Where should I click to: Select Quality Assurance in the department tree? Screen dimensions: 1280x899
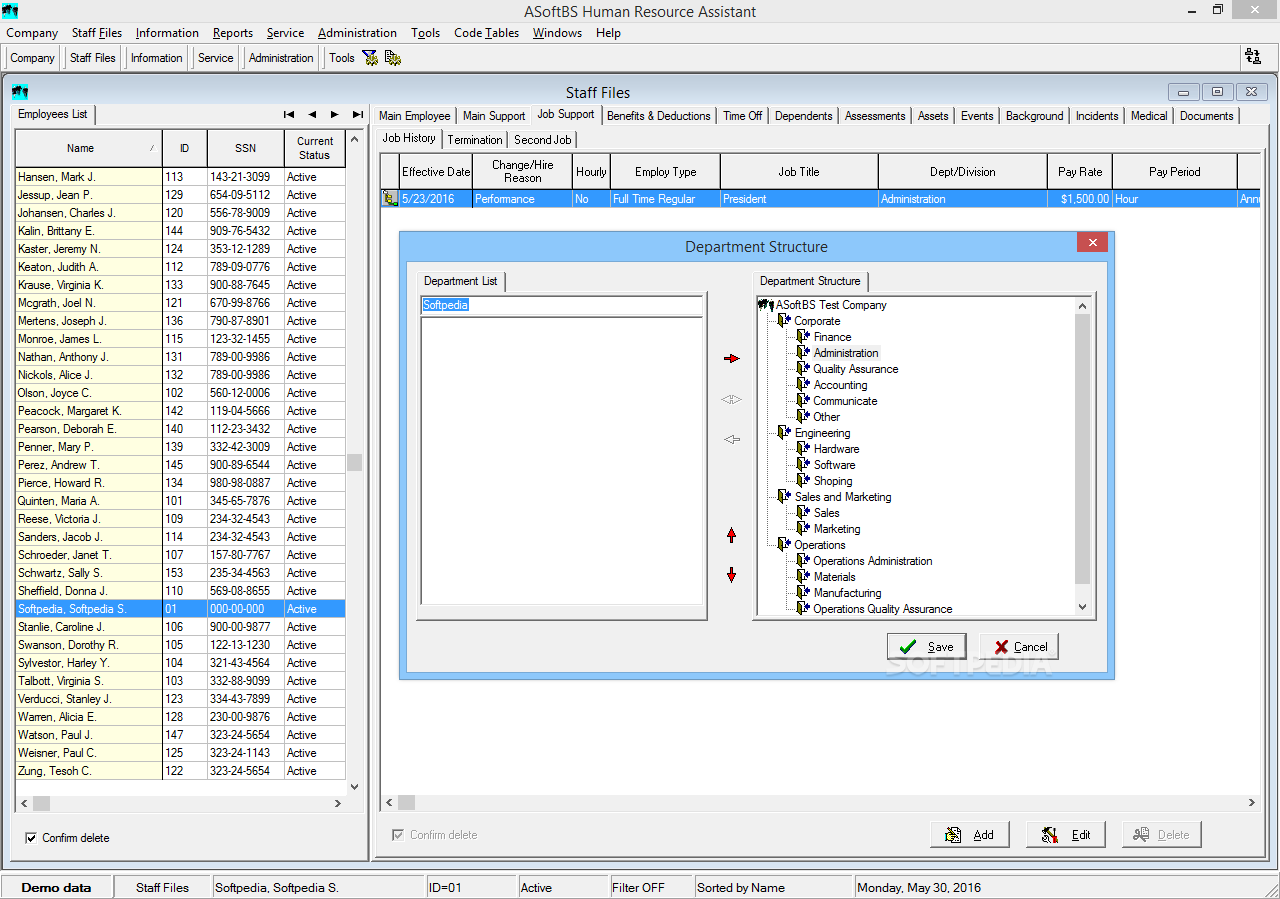point(855,369)
